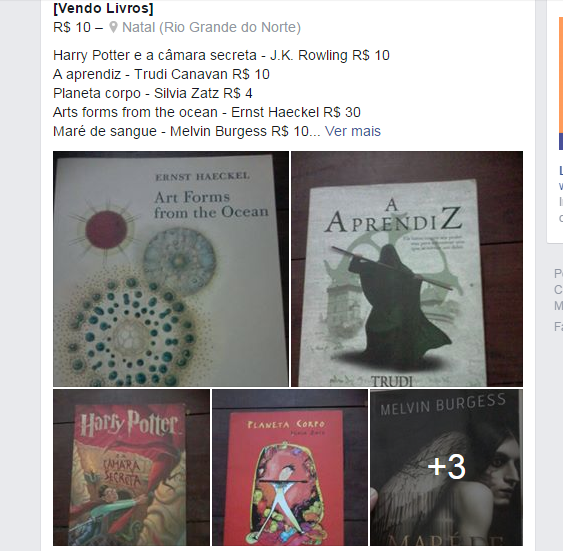563x551 pixels.
Task: View the +3 additional photos thumbnail
Action: click(x=446, y=467)
